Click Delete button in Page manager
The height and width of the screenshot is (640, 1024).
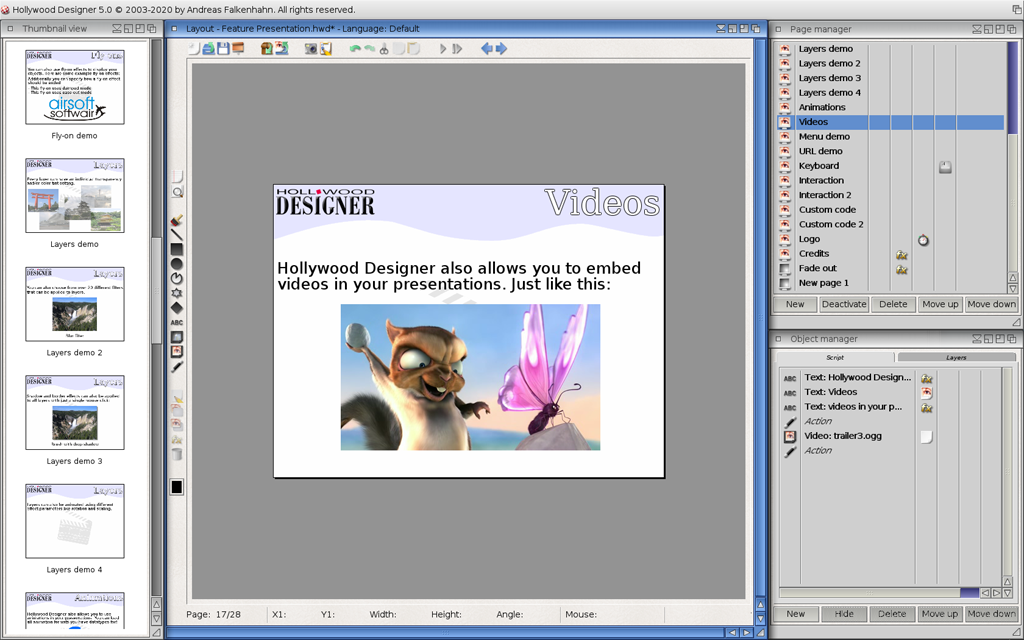(x=893, y=304)
